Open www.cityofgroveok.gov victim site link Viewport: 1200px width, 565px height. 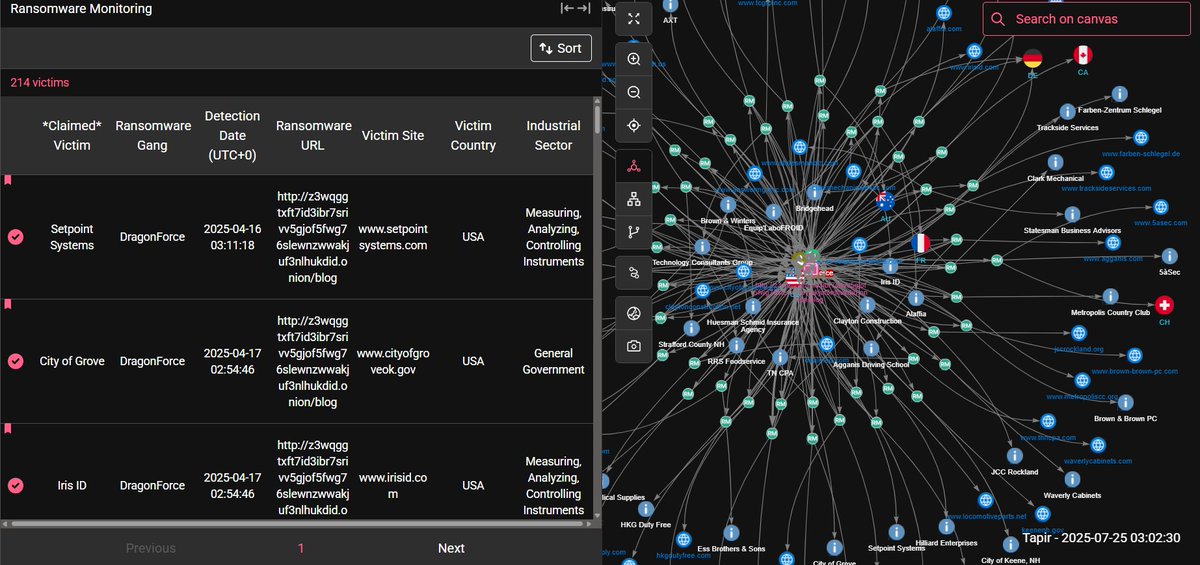tap(393, 361)
